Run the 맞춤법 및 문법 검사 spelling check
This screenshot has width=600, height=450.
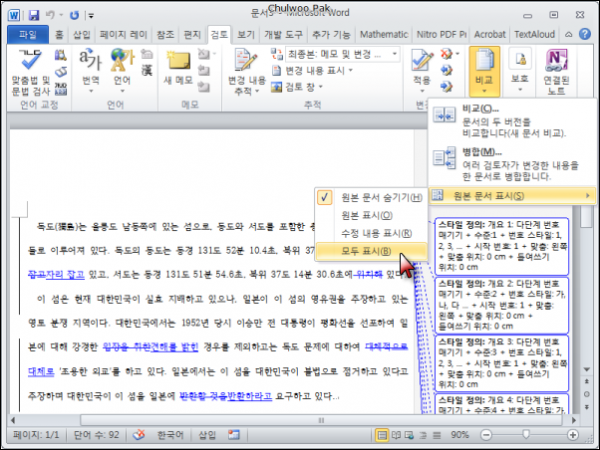pyautogui.click(x=31, y=73)
